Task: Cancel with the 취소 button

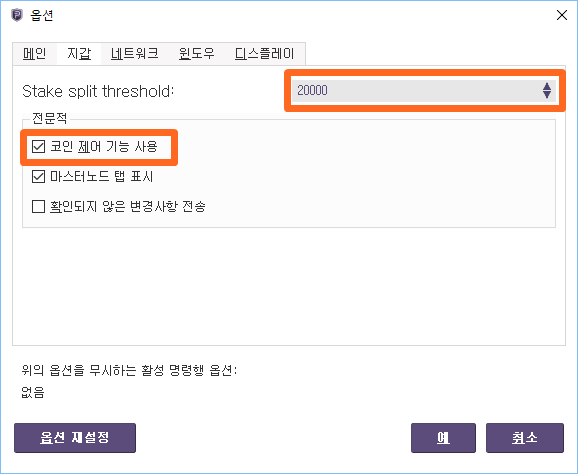Action: tap(525, 438)
